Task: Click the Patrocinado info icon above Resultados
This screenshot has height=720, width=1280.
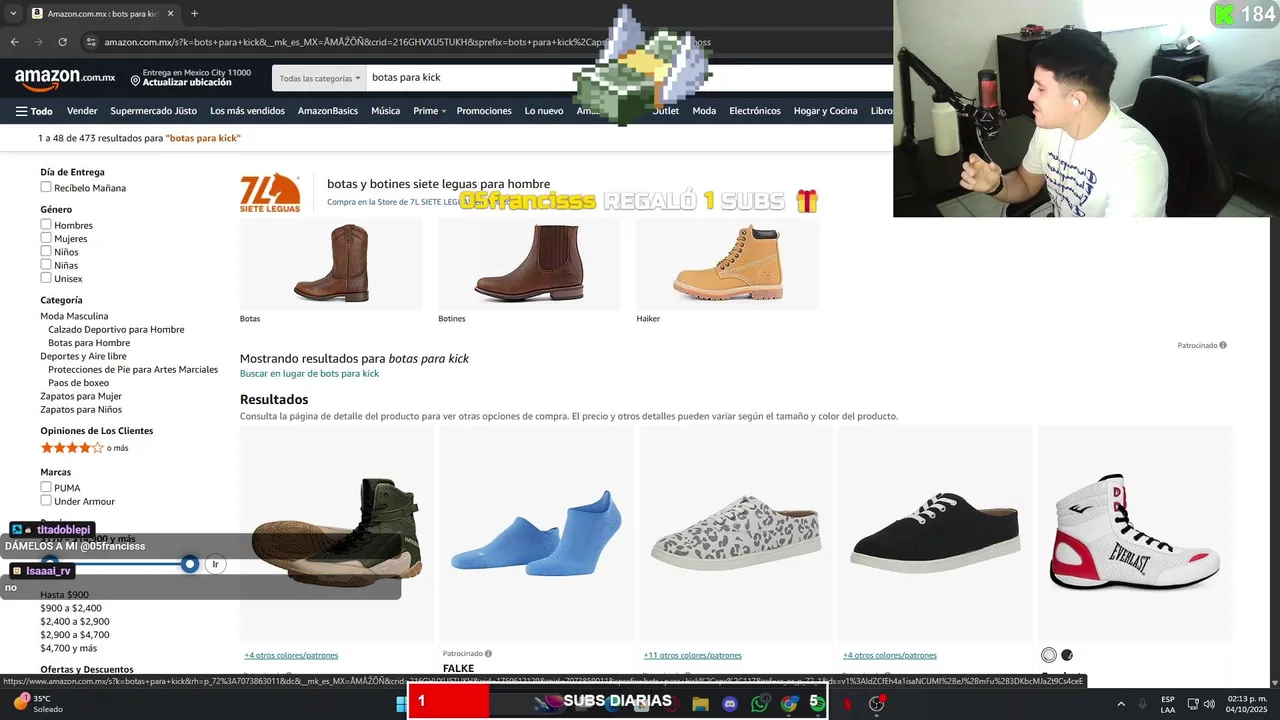Action: pyautogui.click(x=1223, y=345)
